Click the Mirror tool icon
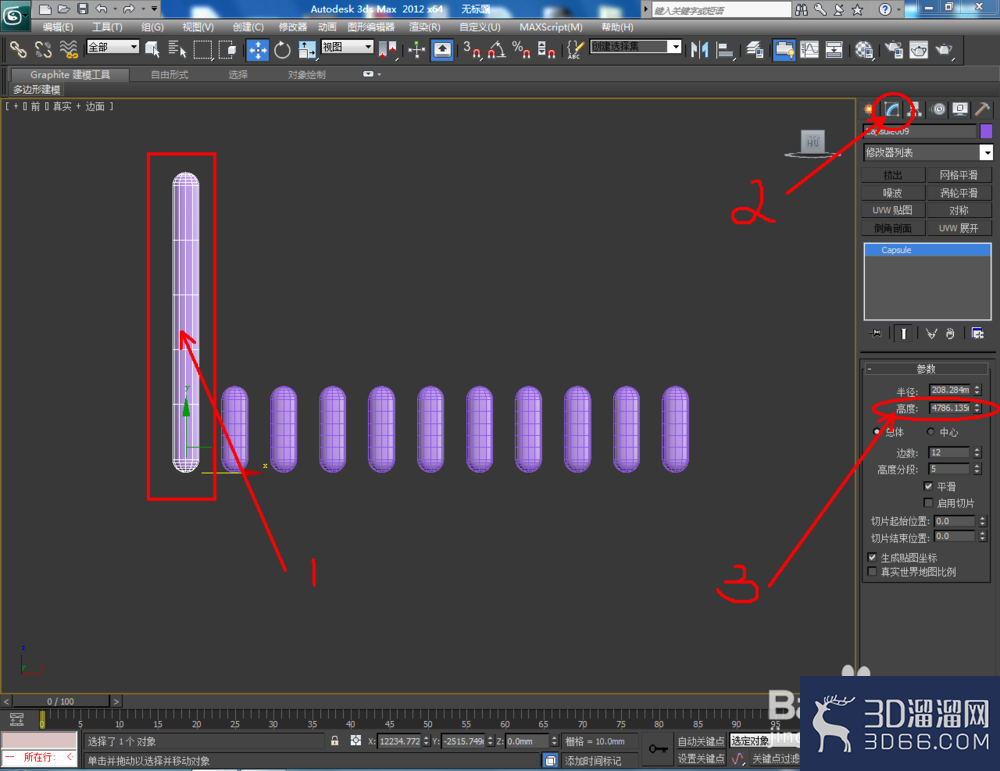1000x771 pixels. [700, 50]
